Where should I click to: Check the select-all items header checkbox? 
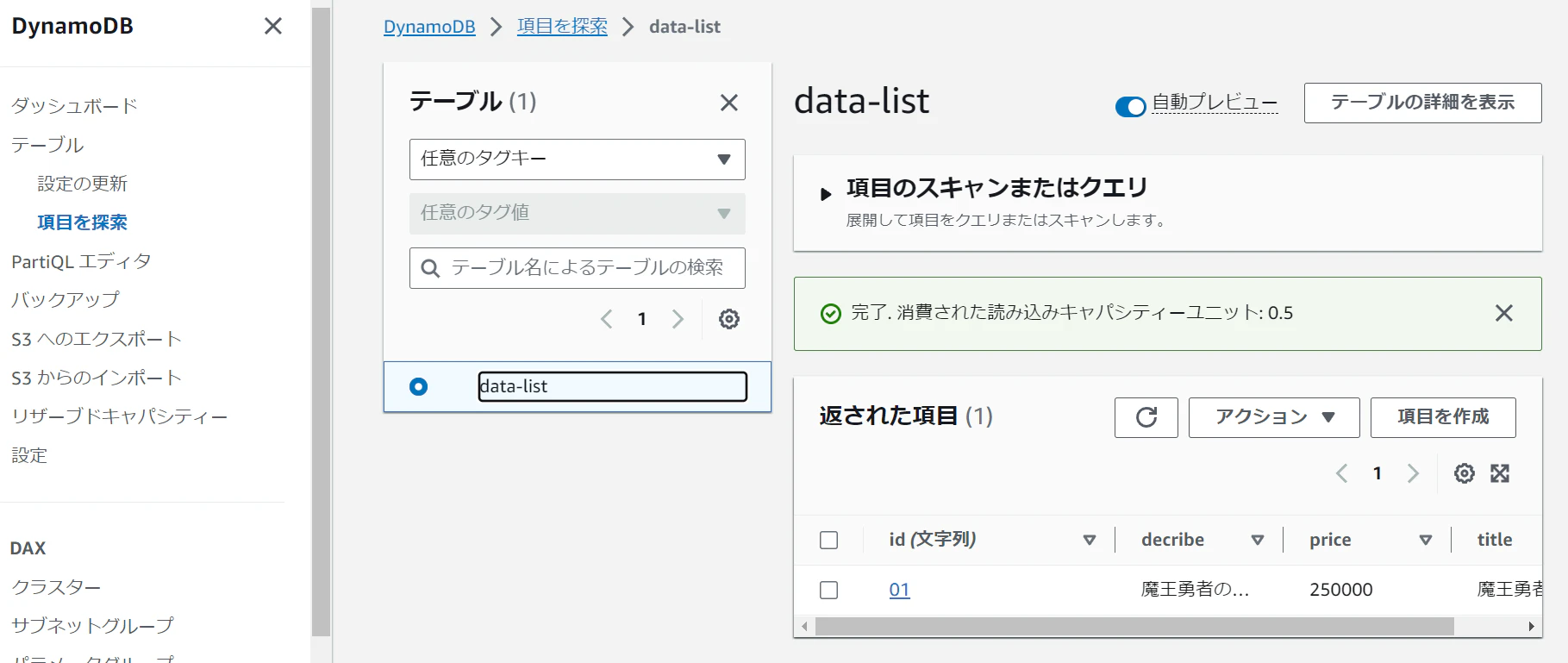[829, 540]
